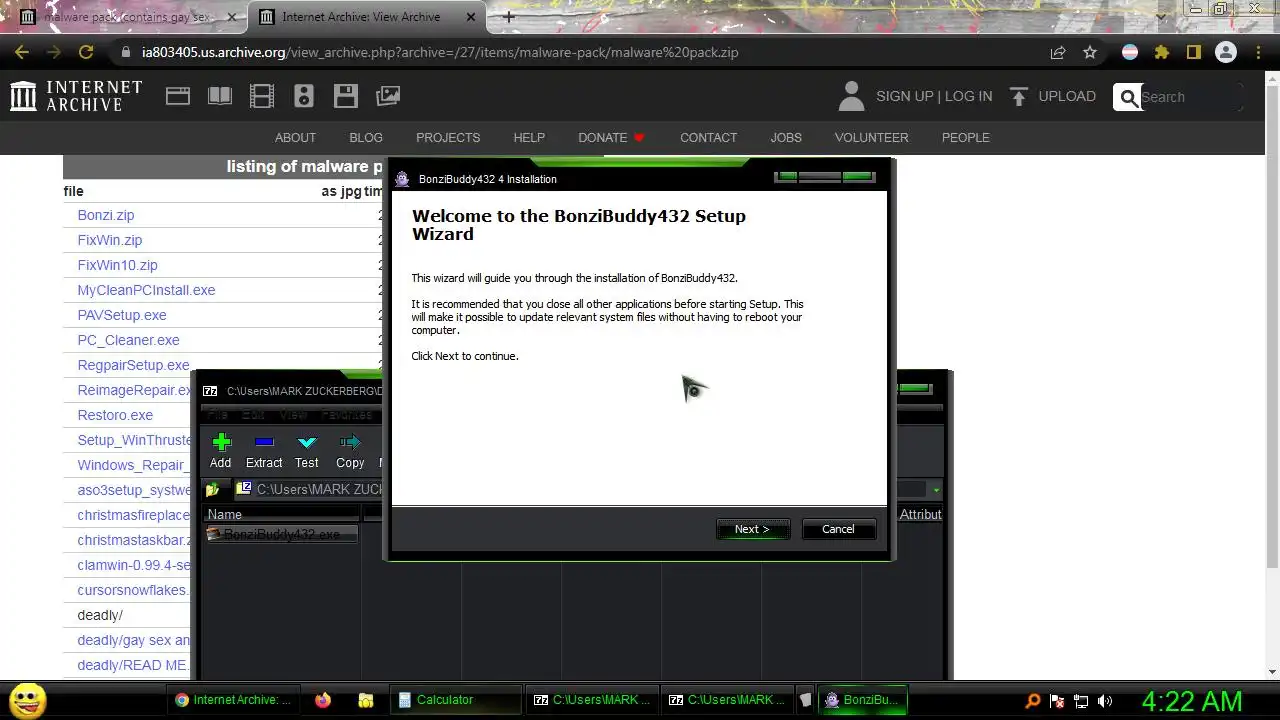This screenshot has height=720, width=1280.
Task: Click the magnifier search icon
Action: [1128, 97]
